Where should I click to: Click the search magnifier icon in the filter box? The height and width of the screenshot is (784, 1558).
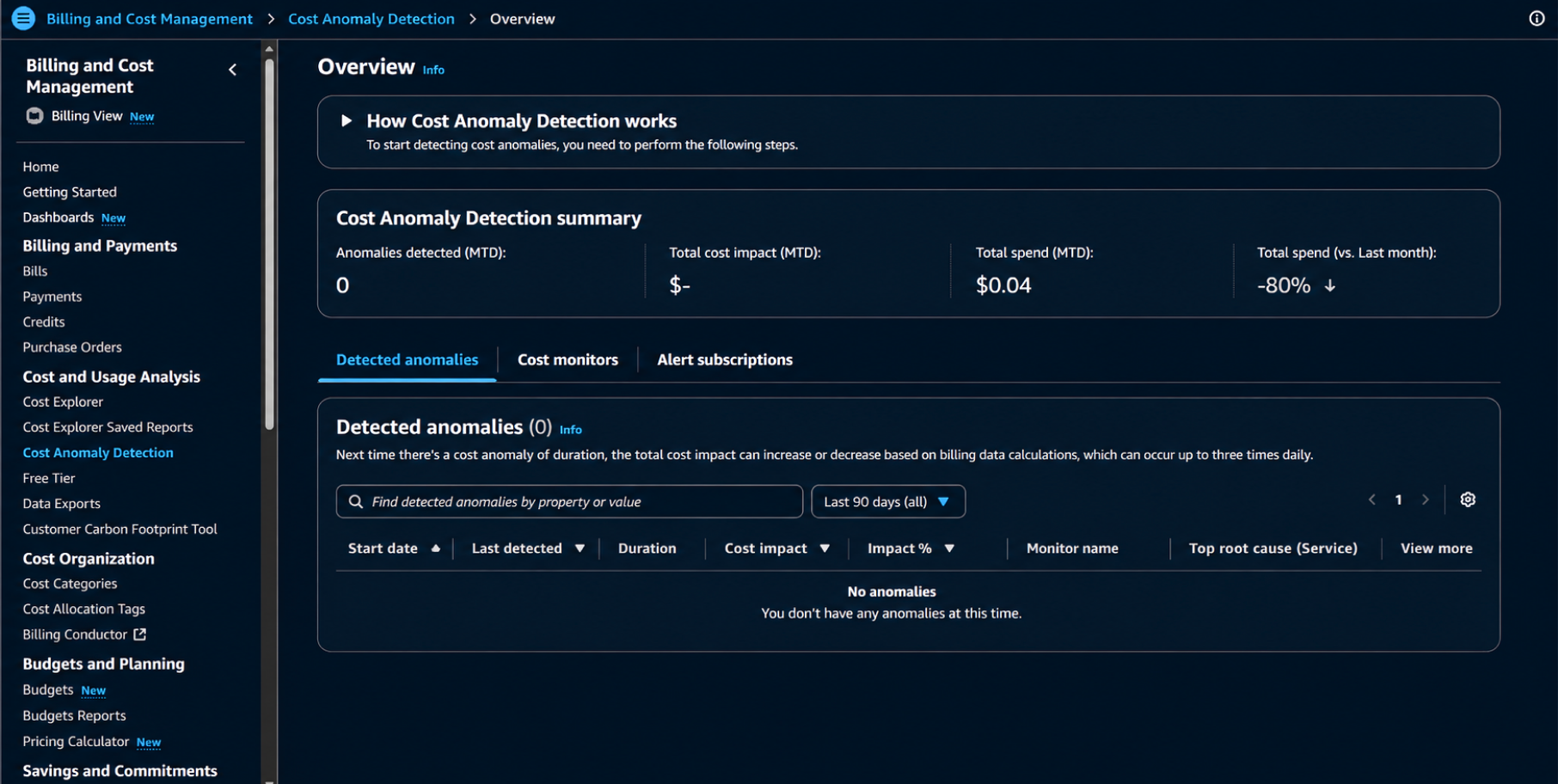355,501
